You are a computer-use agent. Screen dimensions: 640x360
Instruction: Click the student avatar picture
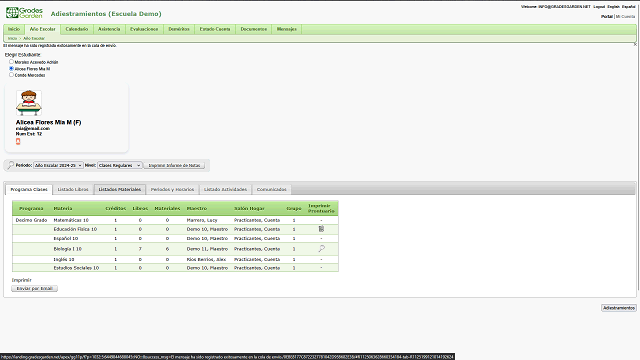[x=29, y=102]
